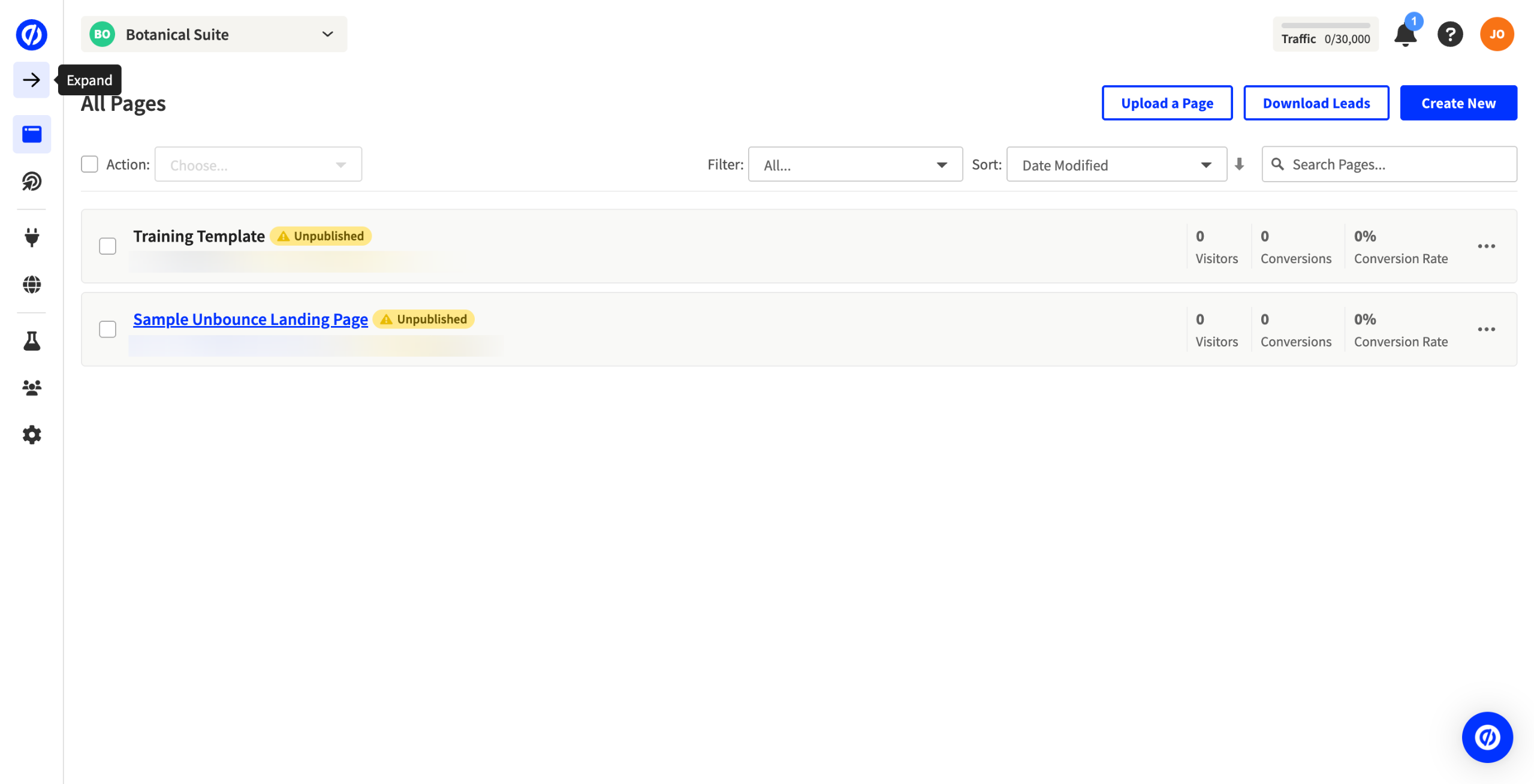Open the plug integrations sidebar icon
The width and height of the screenshot is (1534, 784).
32,237
